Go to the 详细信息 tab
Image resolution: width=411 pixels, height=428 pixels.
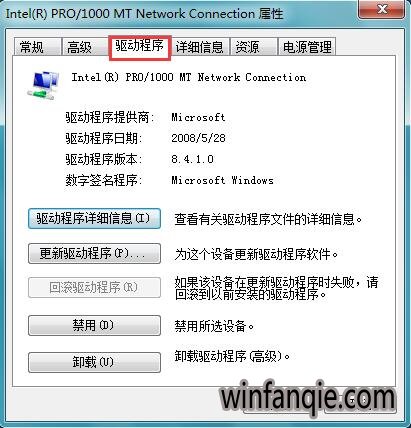[x=200, y=47]
